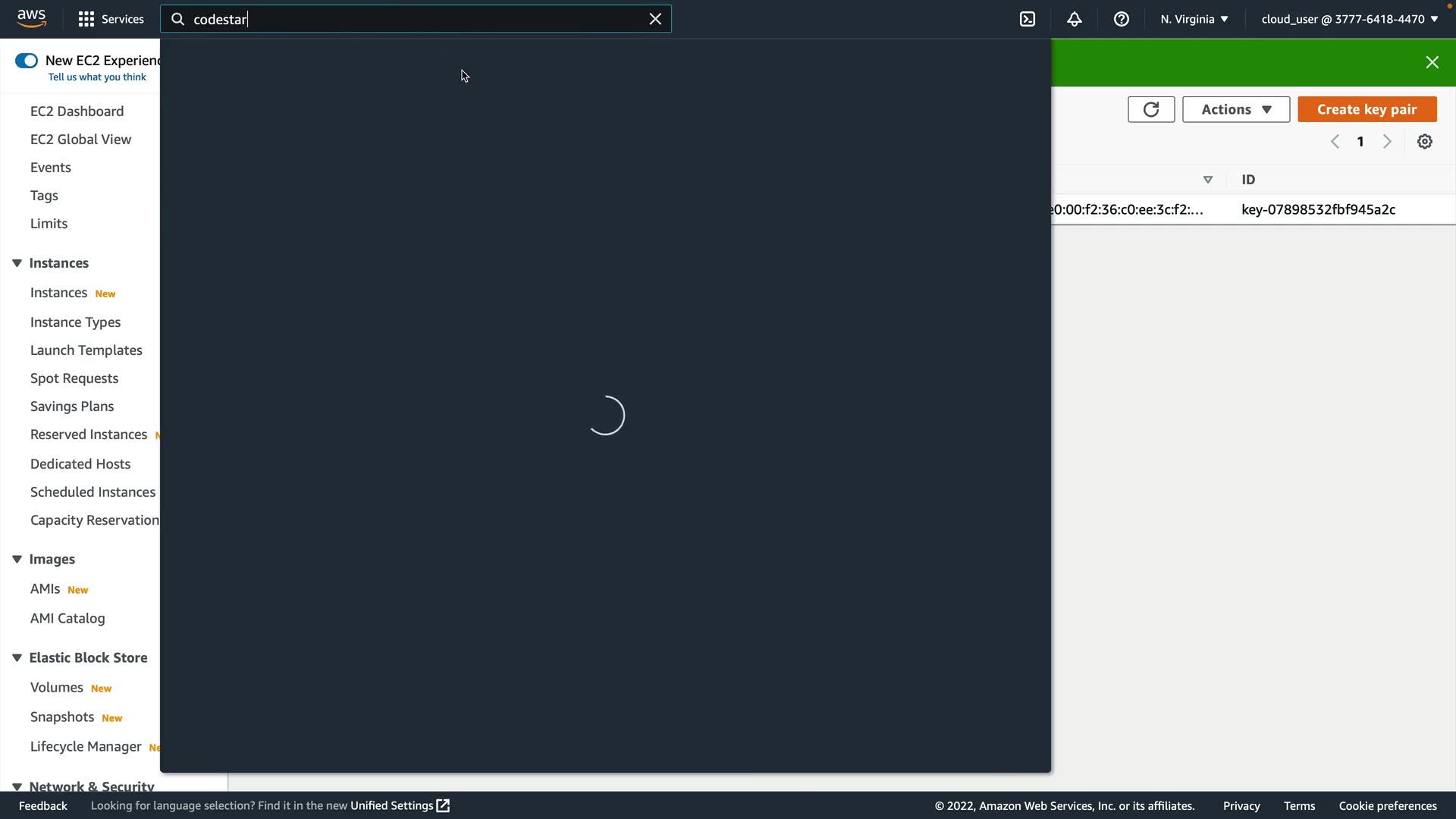
Task: Open the Unified Settings link
Action: coord(399,805)
